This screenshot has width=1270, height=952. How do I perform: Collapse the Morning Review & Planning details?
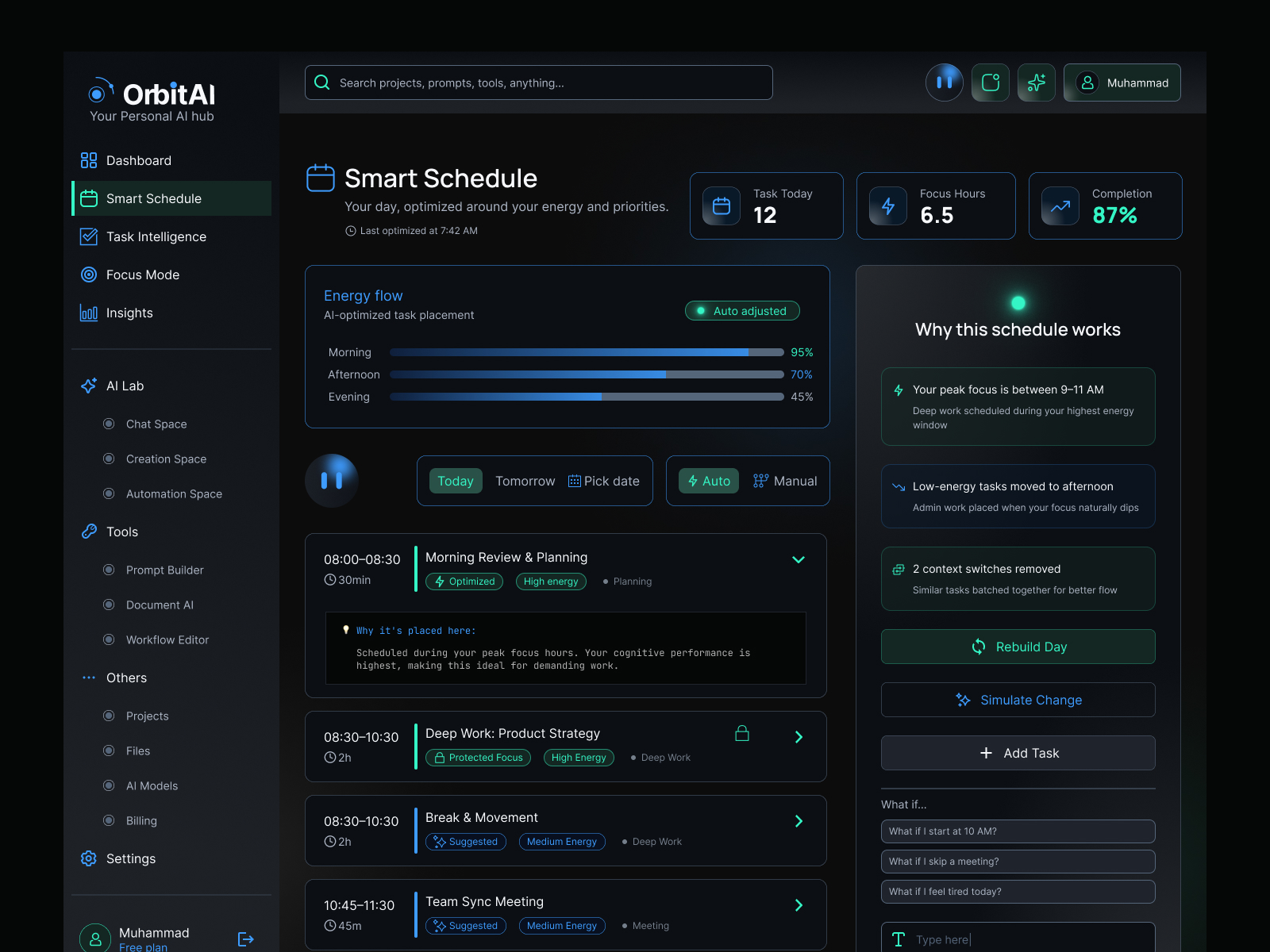coord(799,559)
